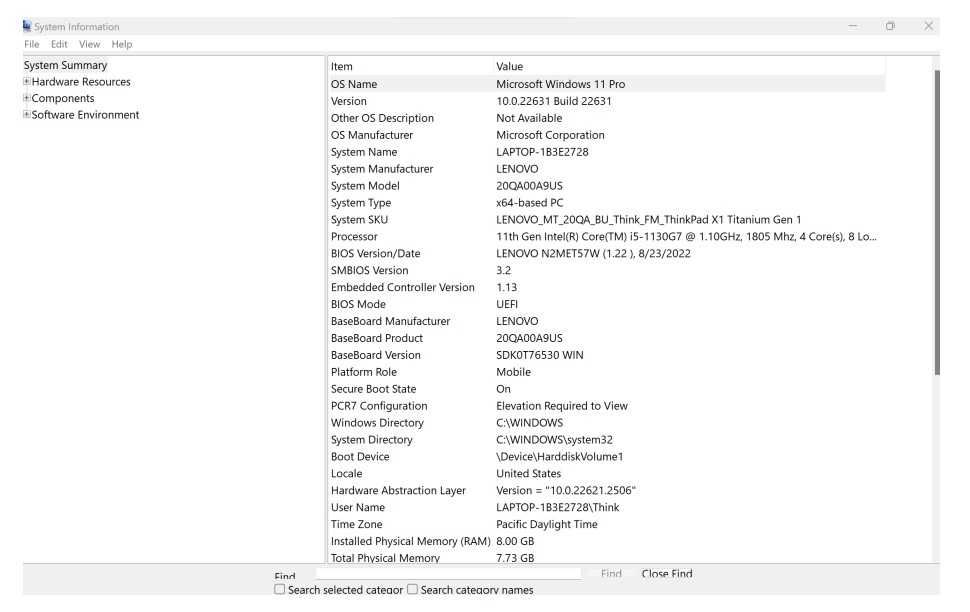Select the System Model row
Screen dimensions: 970x612
tap(606, 186)
